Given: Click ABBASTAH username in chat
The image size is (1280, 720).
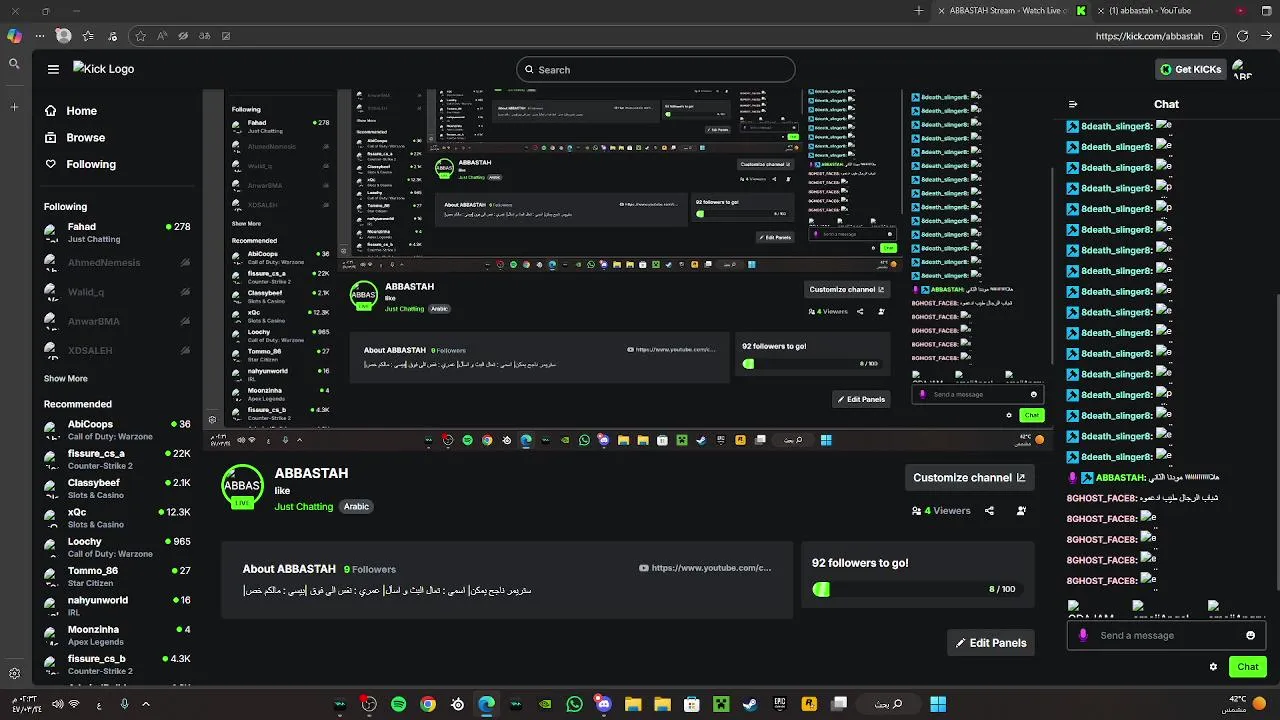Looking at the screenshot, I should point(1120,478).
